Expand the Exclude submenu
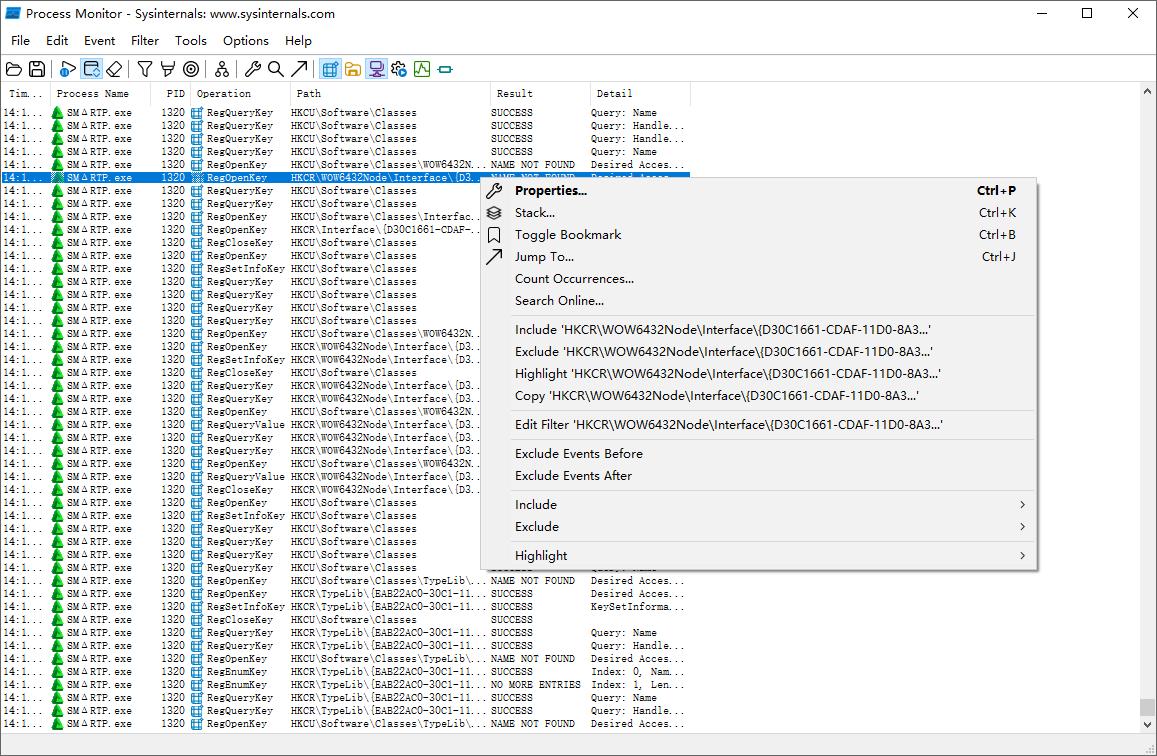 click(x=759, y=527)
